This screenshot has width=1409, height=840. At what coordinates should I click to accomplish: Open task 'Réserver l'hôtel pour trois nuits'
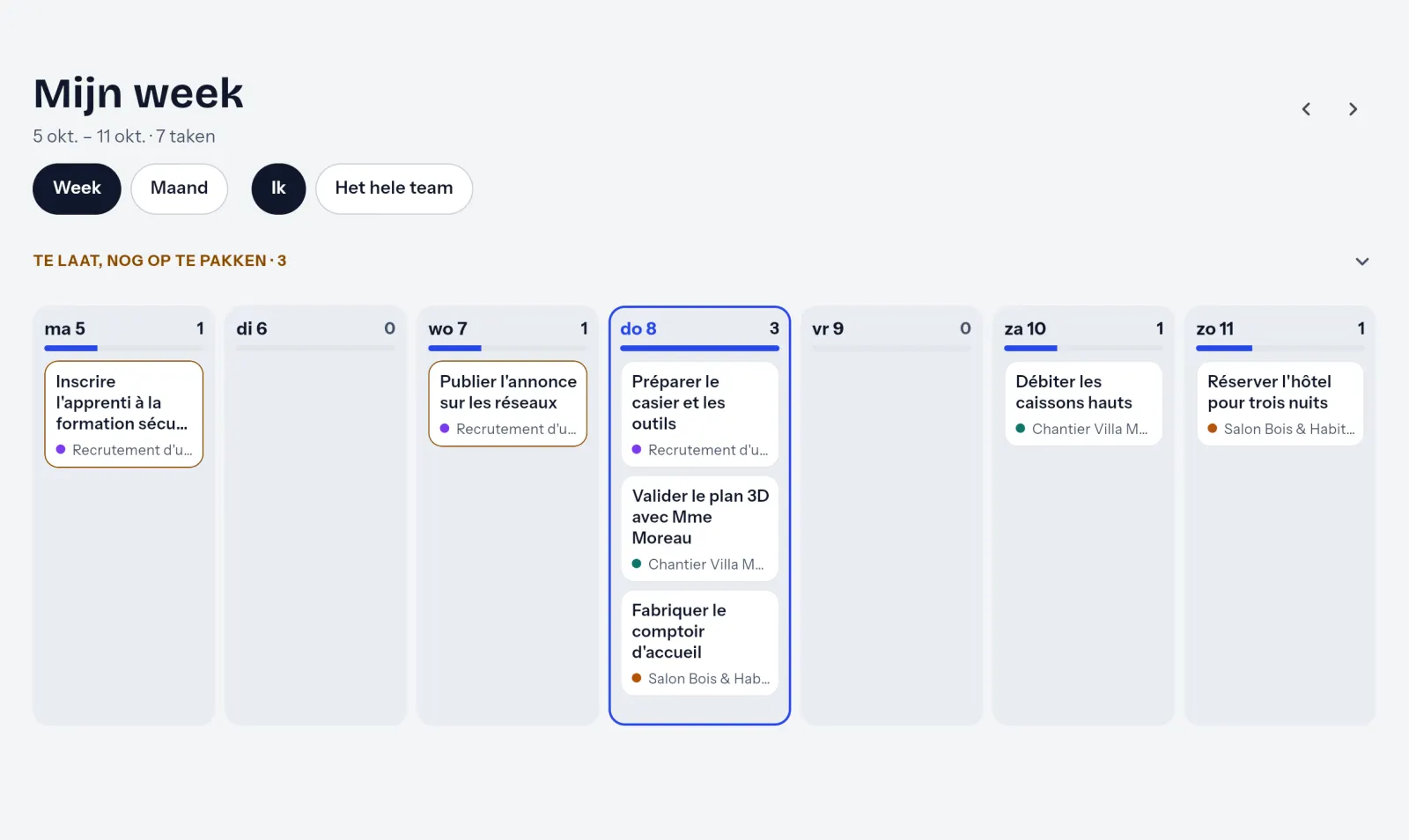[1280, 403]
